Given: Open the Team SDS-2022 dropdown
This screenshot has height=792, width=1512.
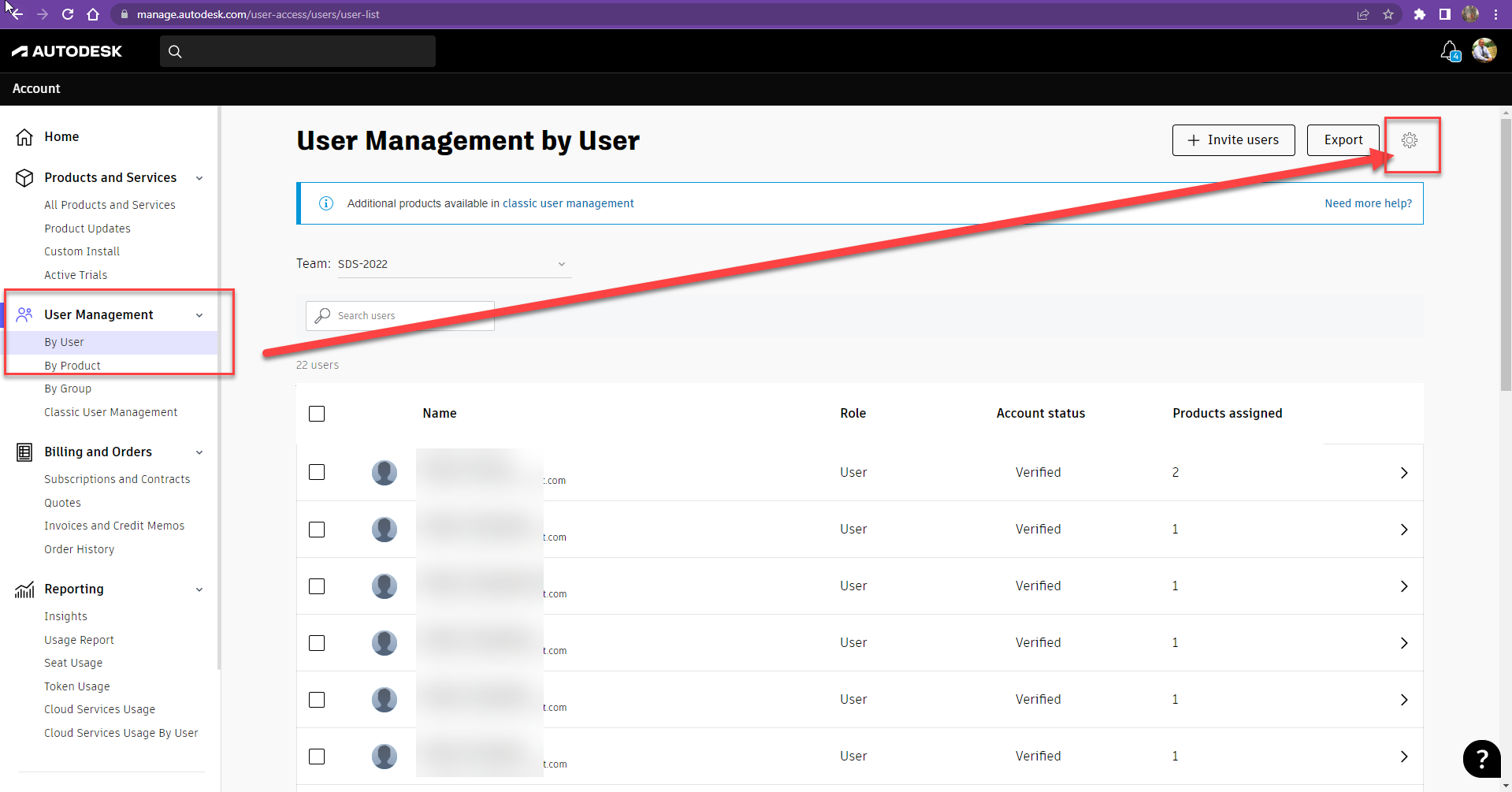Looking at the screenshot, I should pos(454,264).
